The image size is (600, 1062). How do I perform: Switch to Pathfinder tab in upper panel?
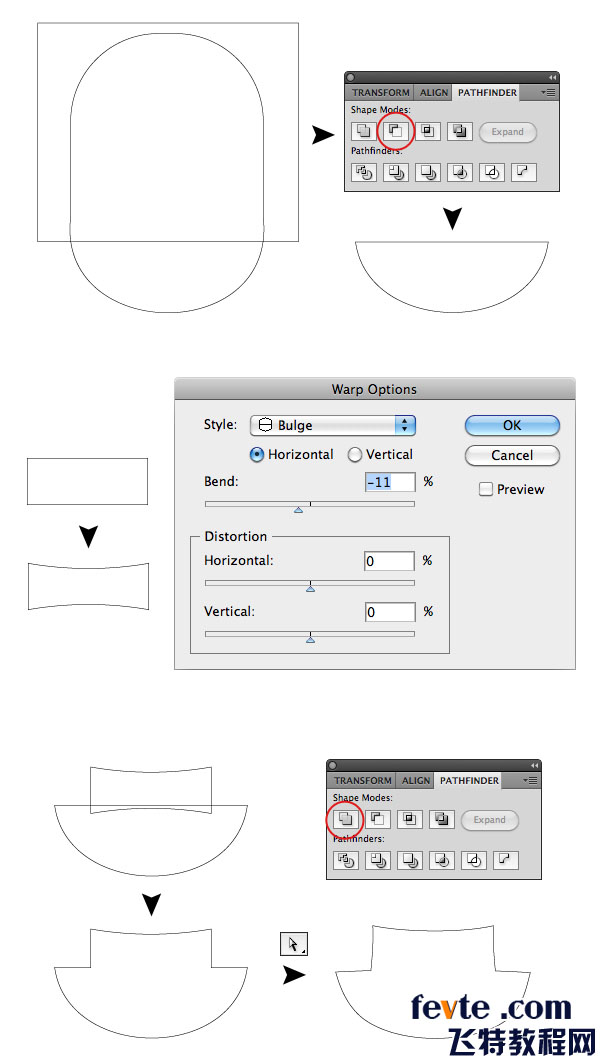[487, 93]
